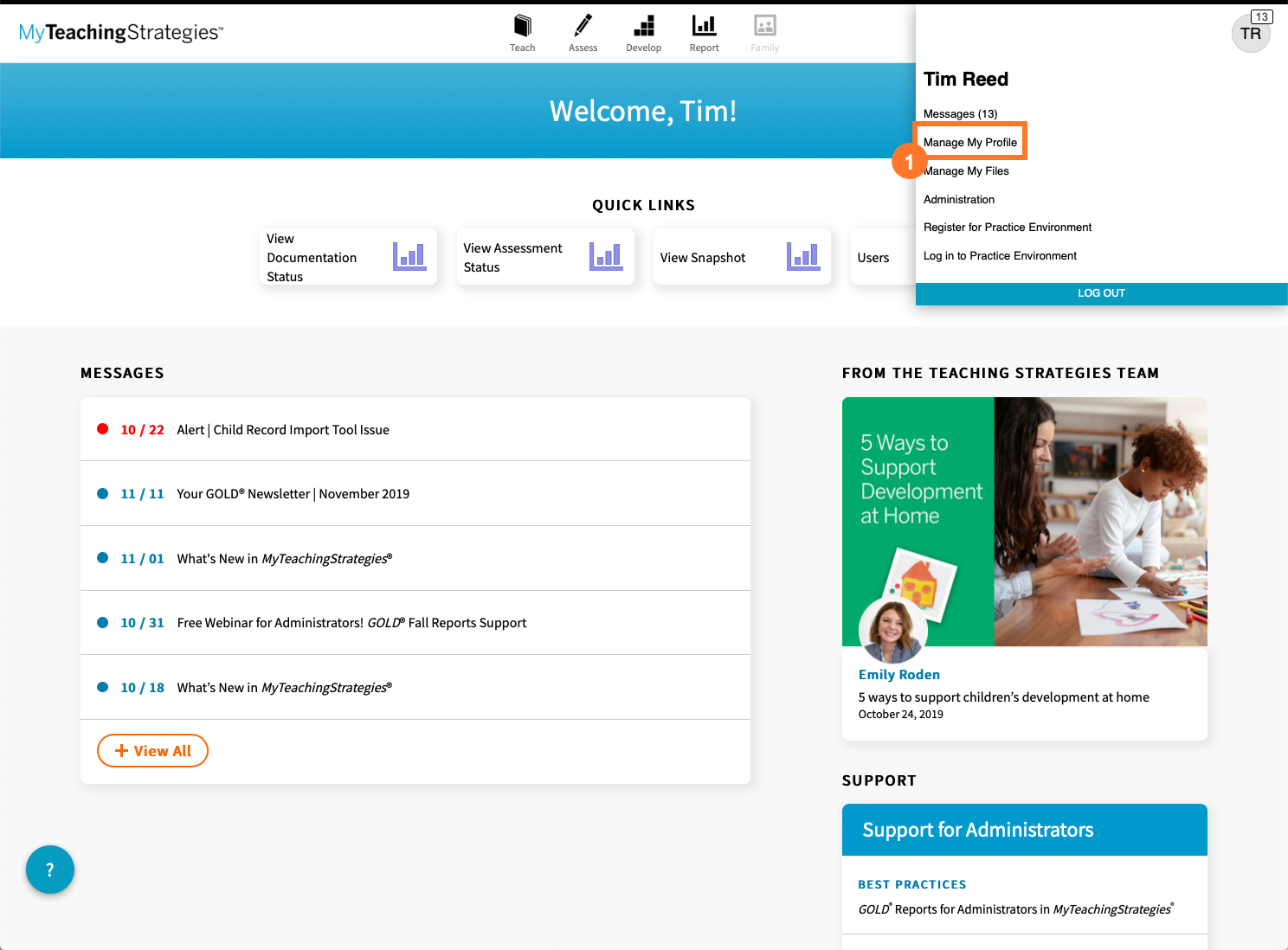Open Messages (13) from profile menu
1288x950 pixels.
tap(960, 113)
